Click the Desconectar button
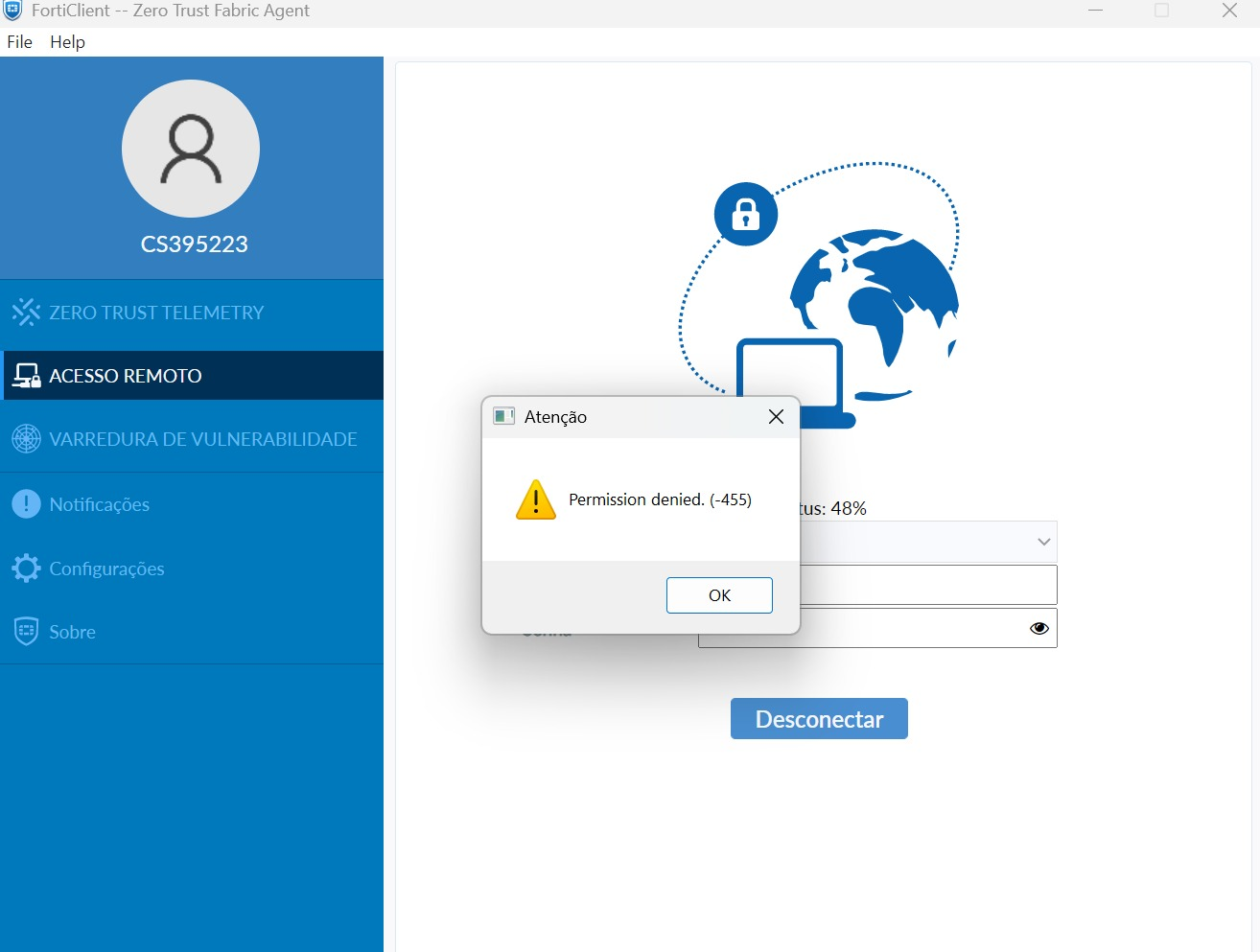This screenshot has width=1260, height=952. (x=819, y=719)
